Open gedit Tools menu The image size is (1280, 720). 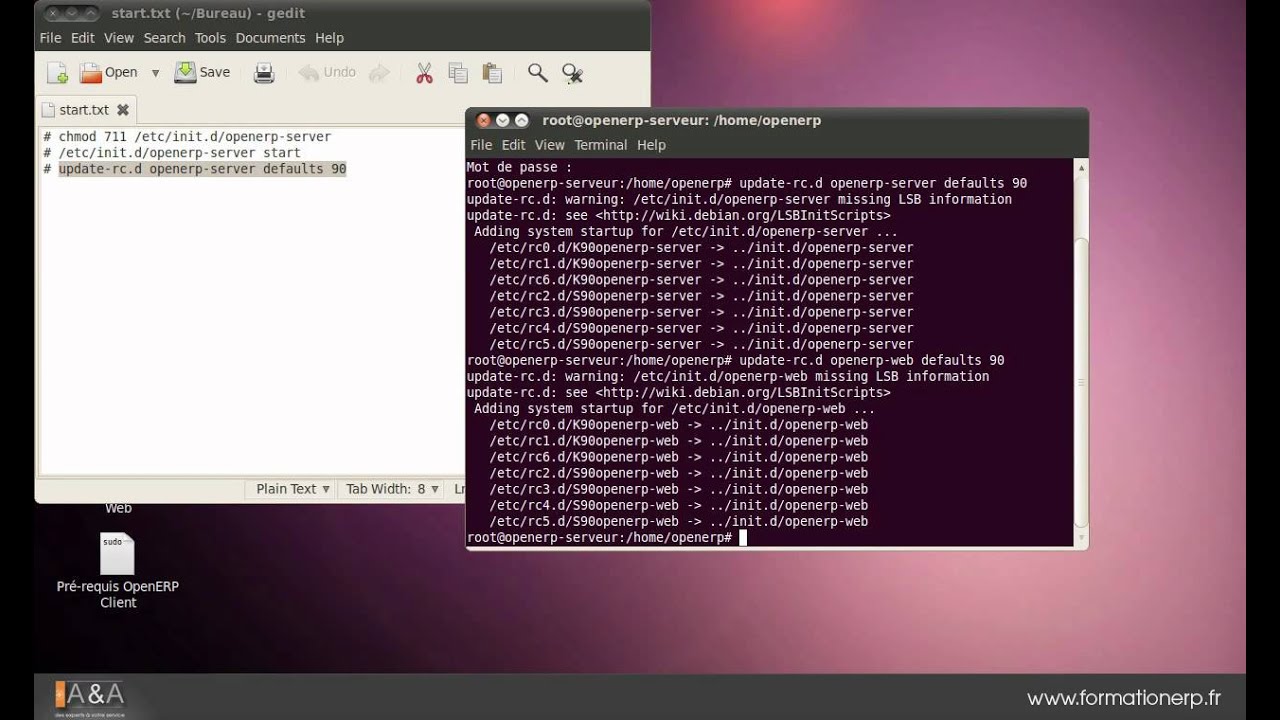(210, 38)
